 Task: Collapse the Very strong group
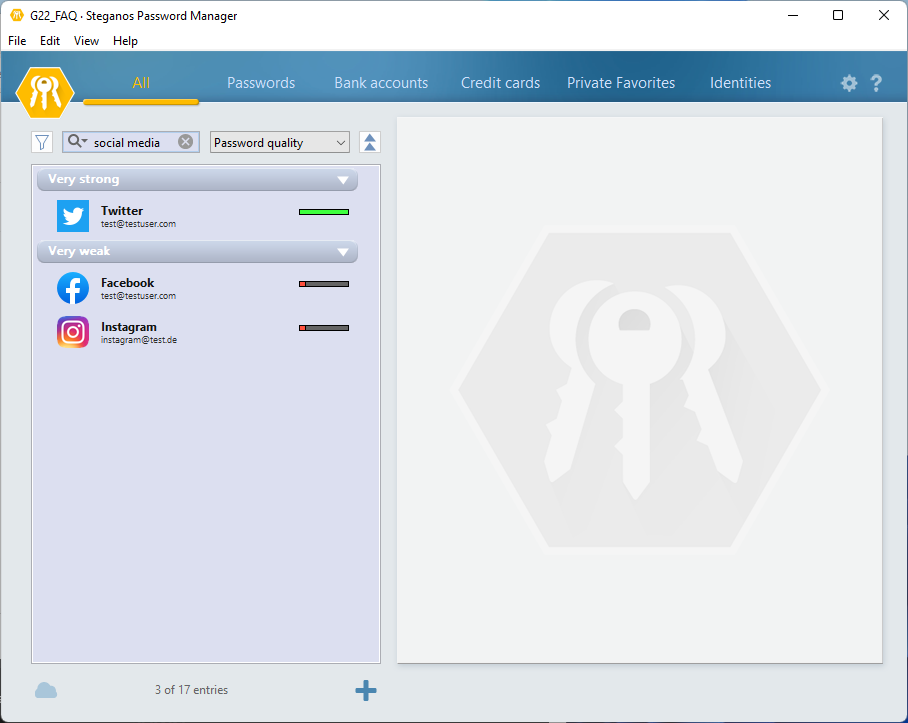click(343, 180)
